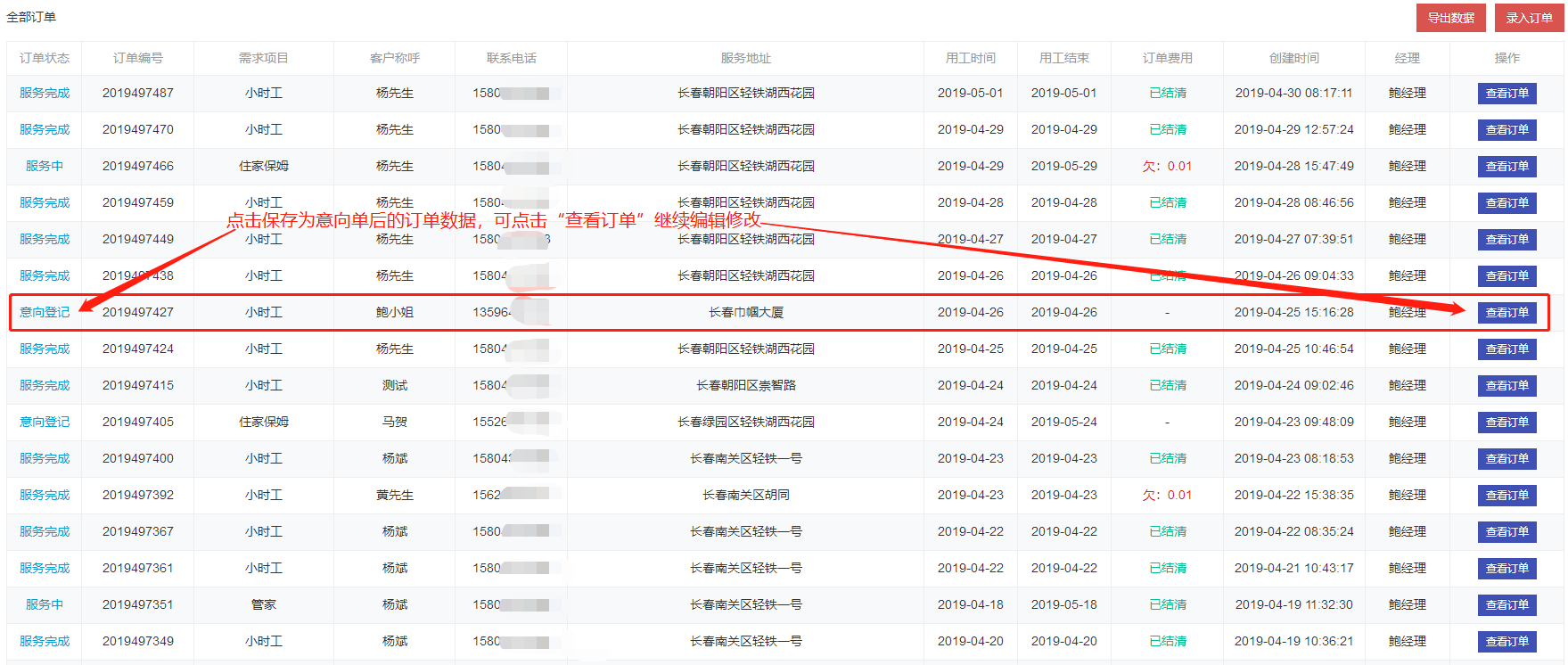Open 查看订单 for order 2019497349
The width and height of the screenshot is (1568, 665).
1506,642
